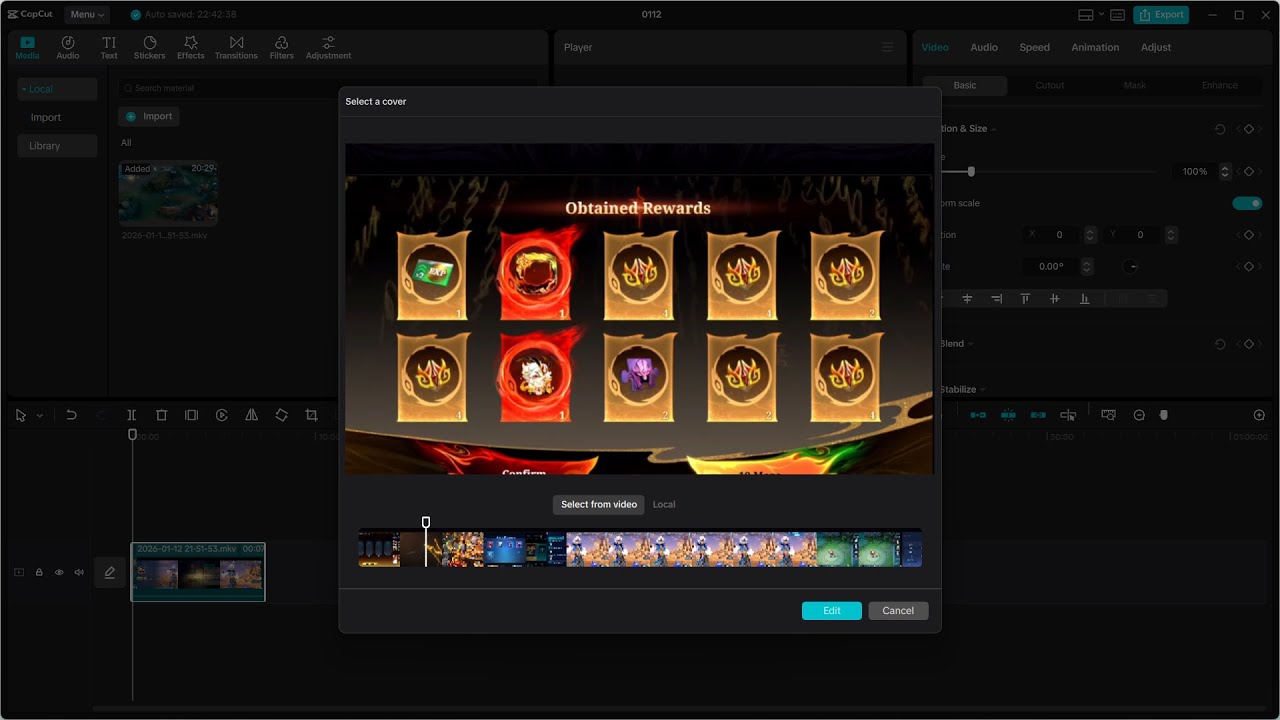Click the keyboard shortcuts icon beside Export
1280x720 pixels.
[1117, 15]
